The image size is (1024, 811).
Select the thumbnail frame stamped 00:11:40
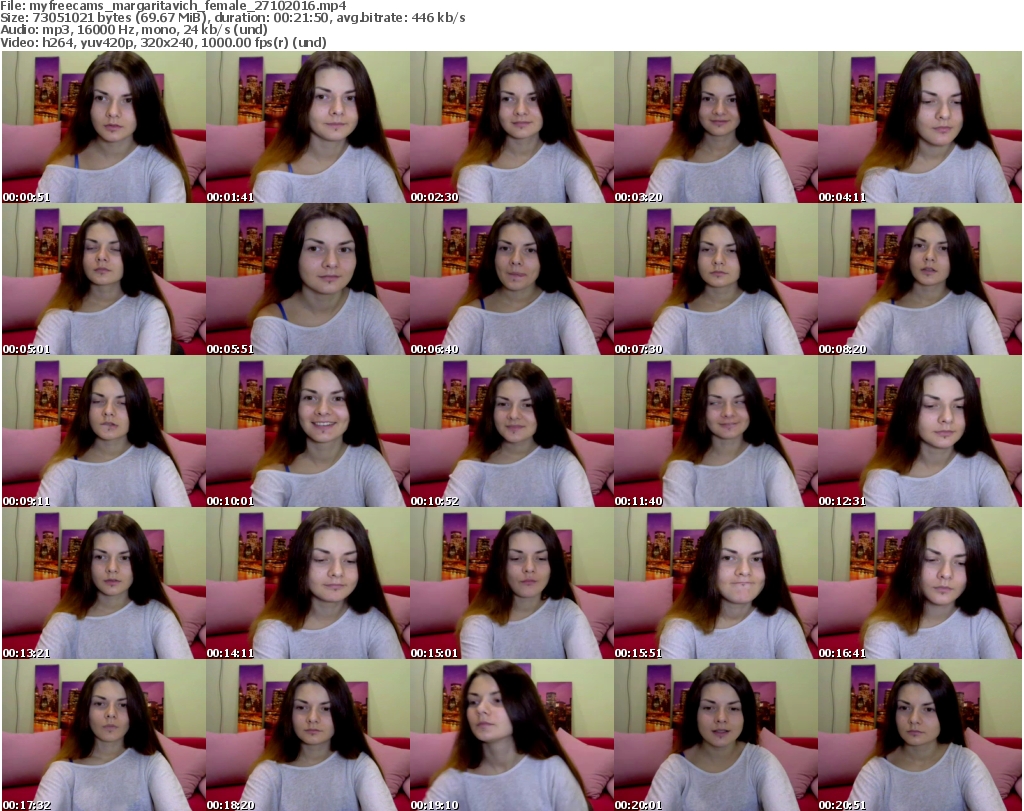point(715,431)
